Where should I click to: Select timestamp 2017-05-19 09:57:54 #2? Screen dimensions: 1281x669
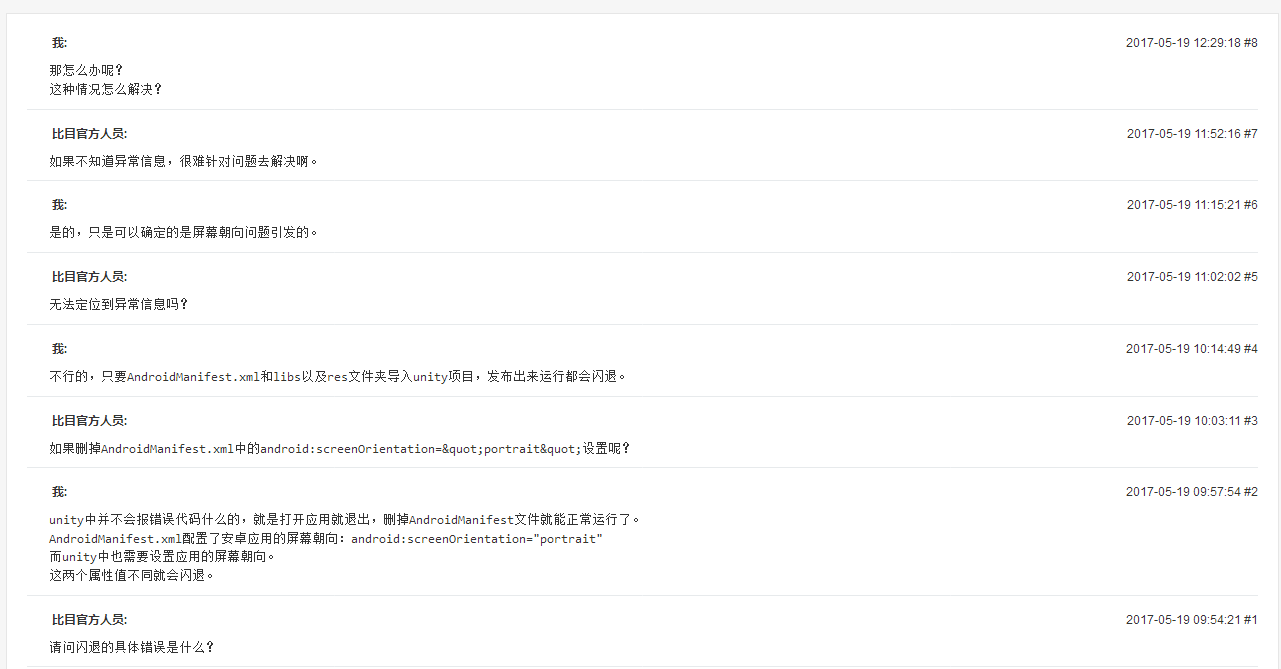[x=1191, y=492]
